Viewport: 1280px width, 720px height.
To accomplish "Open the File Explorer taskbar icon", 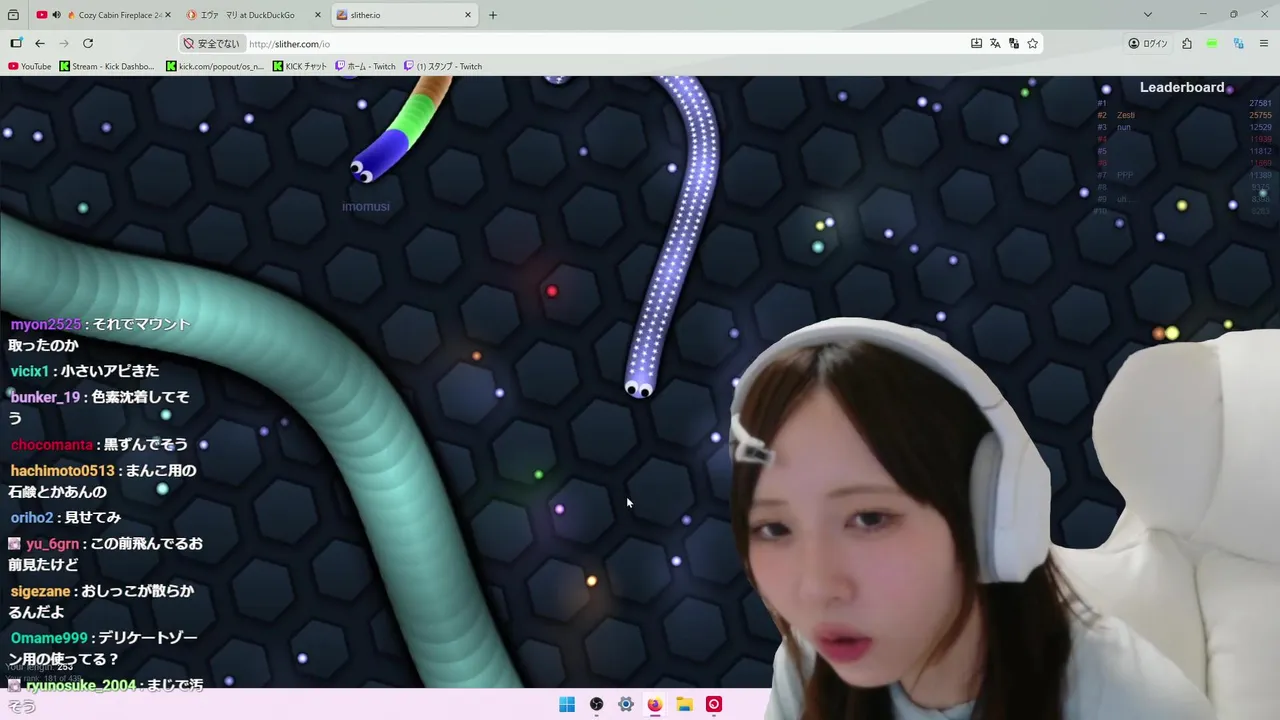I will (684, 704).
